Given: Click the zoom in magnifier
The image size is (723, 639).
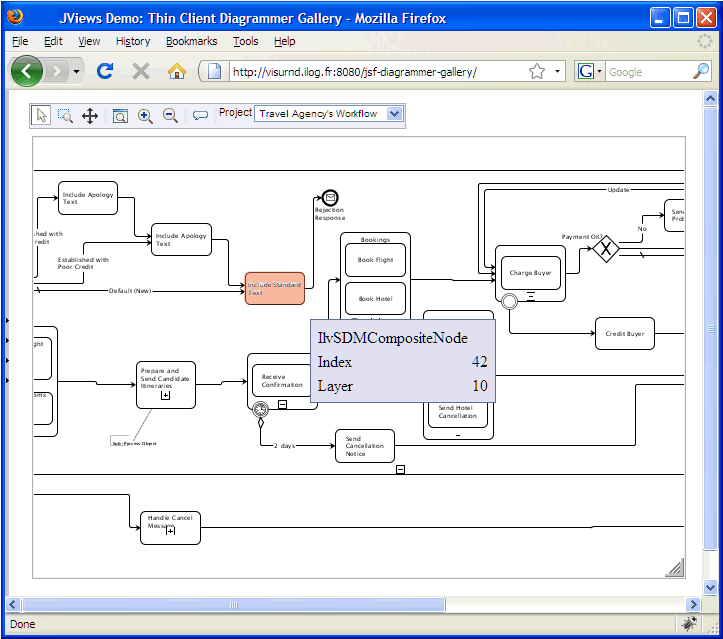Looking at the screenshot, I should point(145,115).
